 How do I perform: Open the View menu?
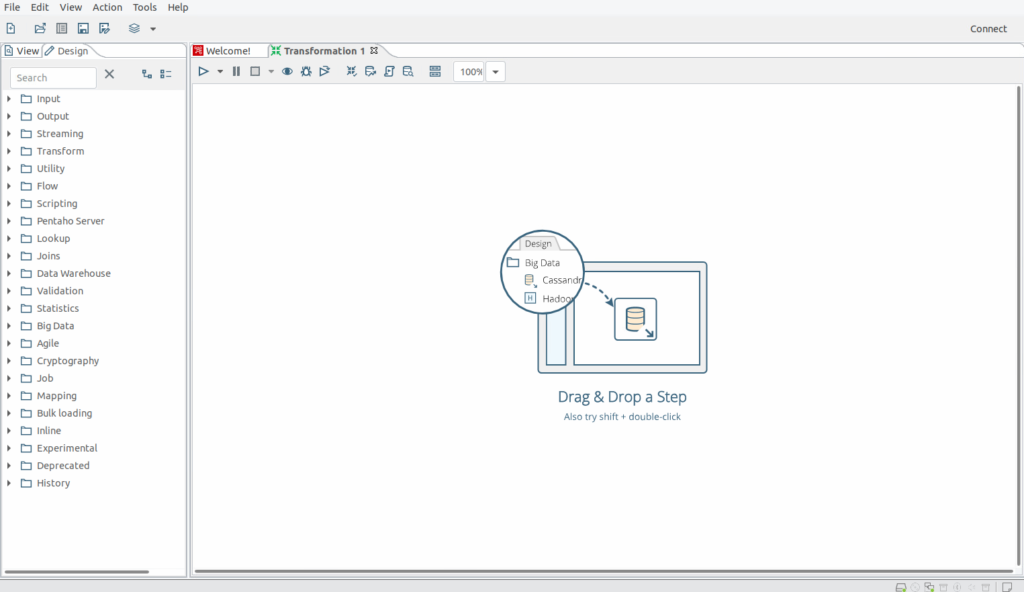coord(71,7)
